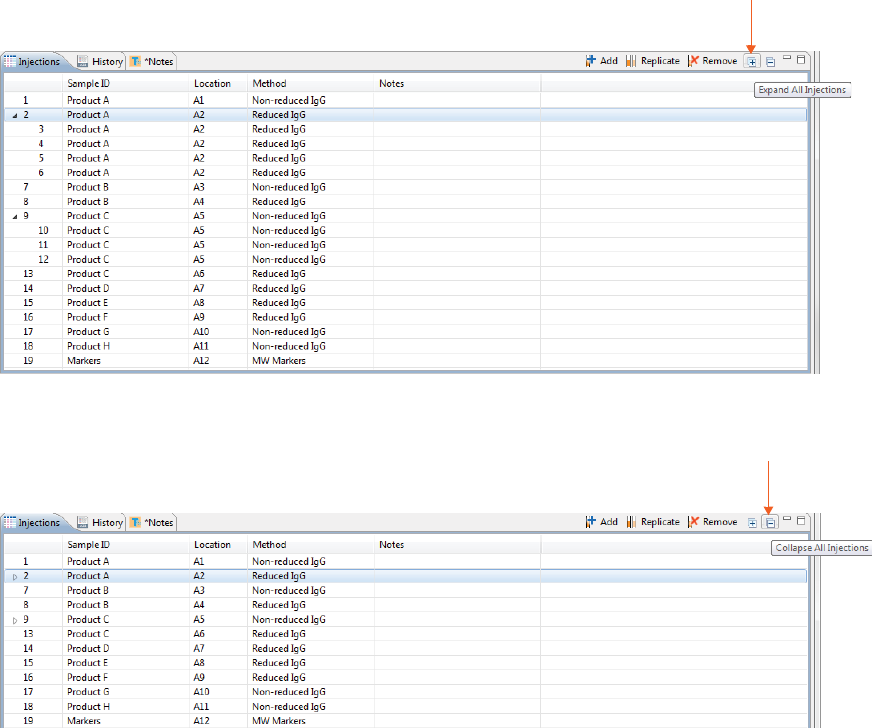Maximize the lower Injections panel
This screenshot has width=872, height=728.
pos(801,520)
